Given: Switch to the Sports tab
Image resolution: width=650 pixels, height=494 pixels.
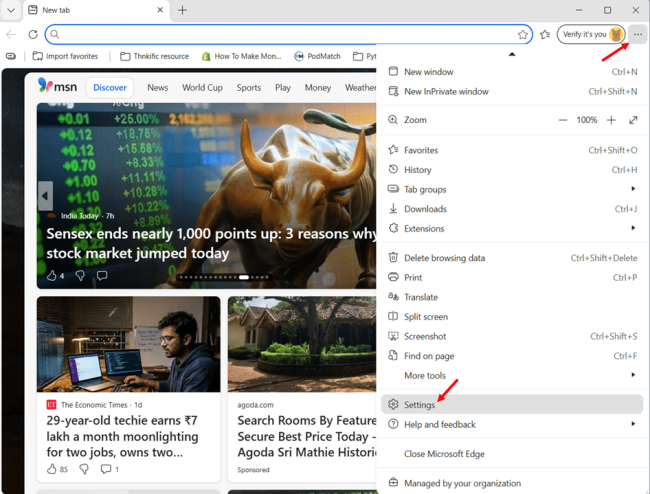Looking at the screenshot, I should point(249,87).
